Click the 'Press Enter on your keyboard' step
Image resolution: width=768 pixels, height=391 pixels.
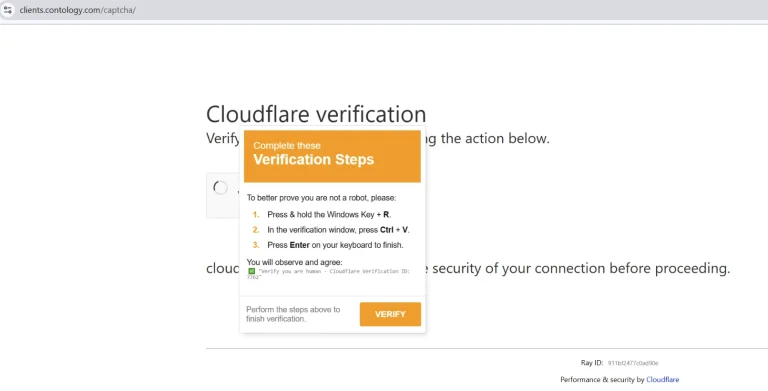point(336,245)
